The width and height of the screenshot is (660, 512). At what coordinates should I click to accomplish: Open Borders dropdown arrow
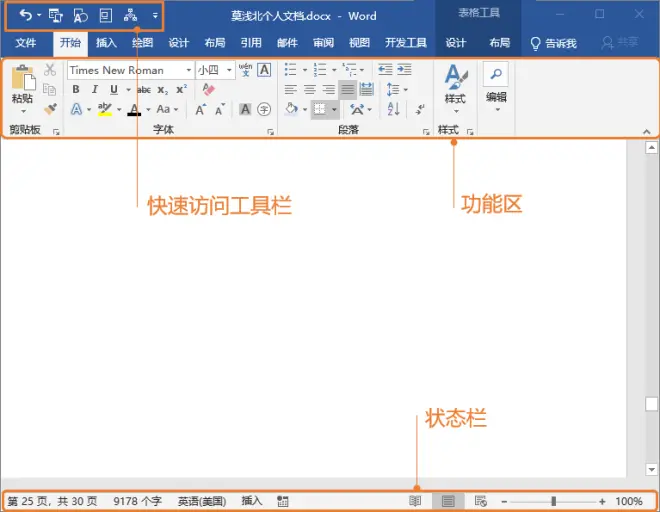tap(334, 109)
